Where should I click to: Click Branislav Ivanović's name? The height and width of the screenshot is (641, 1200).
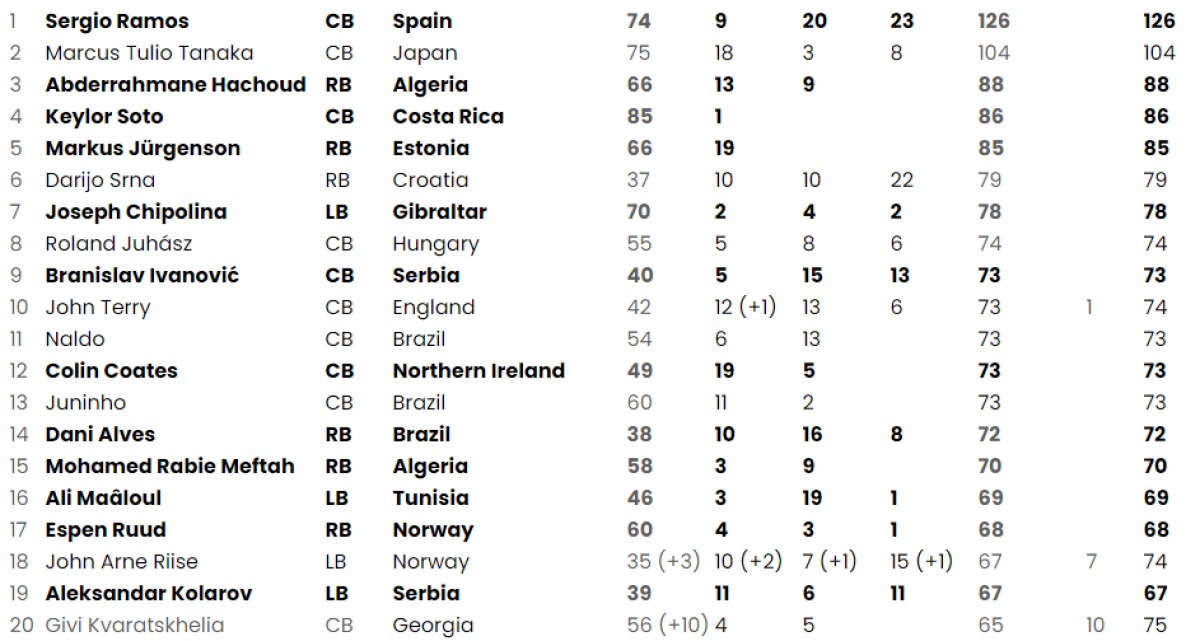(142, 276)
